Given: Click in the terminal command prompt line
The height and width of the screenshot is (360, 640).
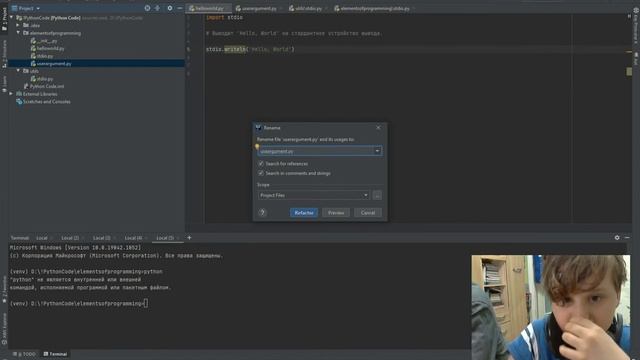Looking at the screenshot, I should 79,303.
